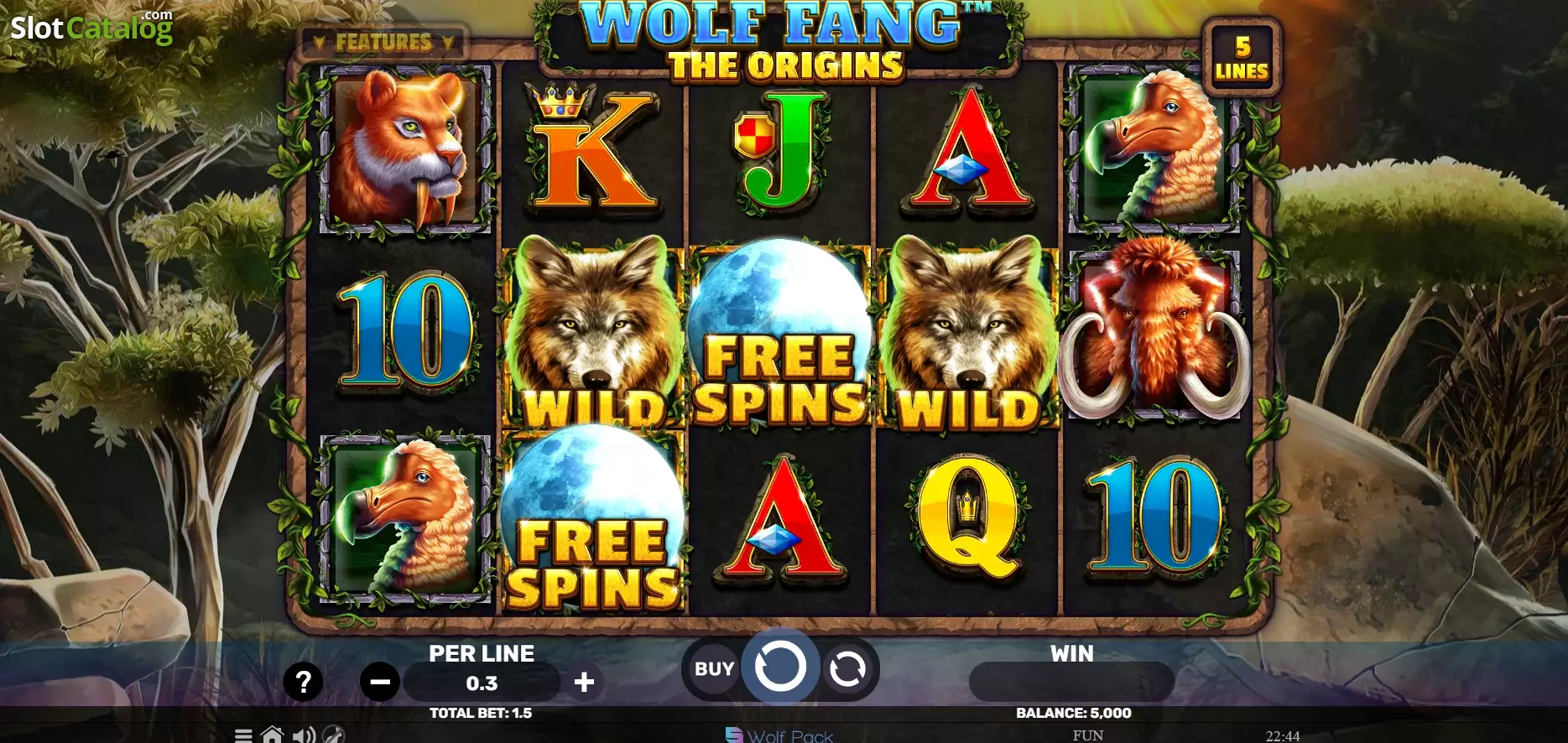Expand the FEATURES dropdown
Screen dimensions: 1568x743
383,42
